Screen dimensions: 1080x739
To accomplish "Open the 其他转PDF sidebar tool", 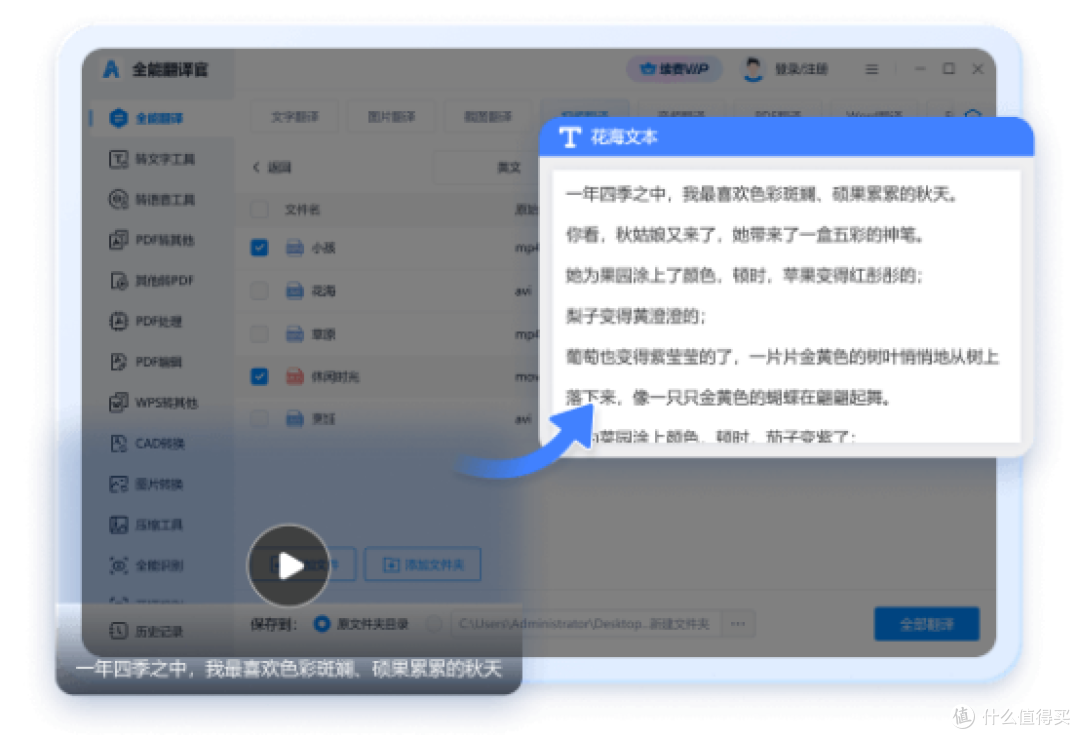I will click(x=152, y=280).
